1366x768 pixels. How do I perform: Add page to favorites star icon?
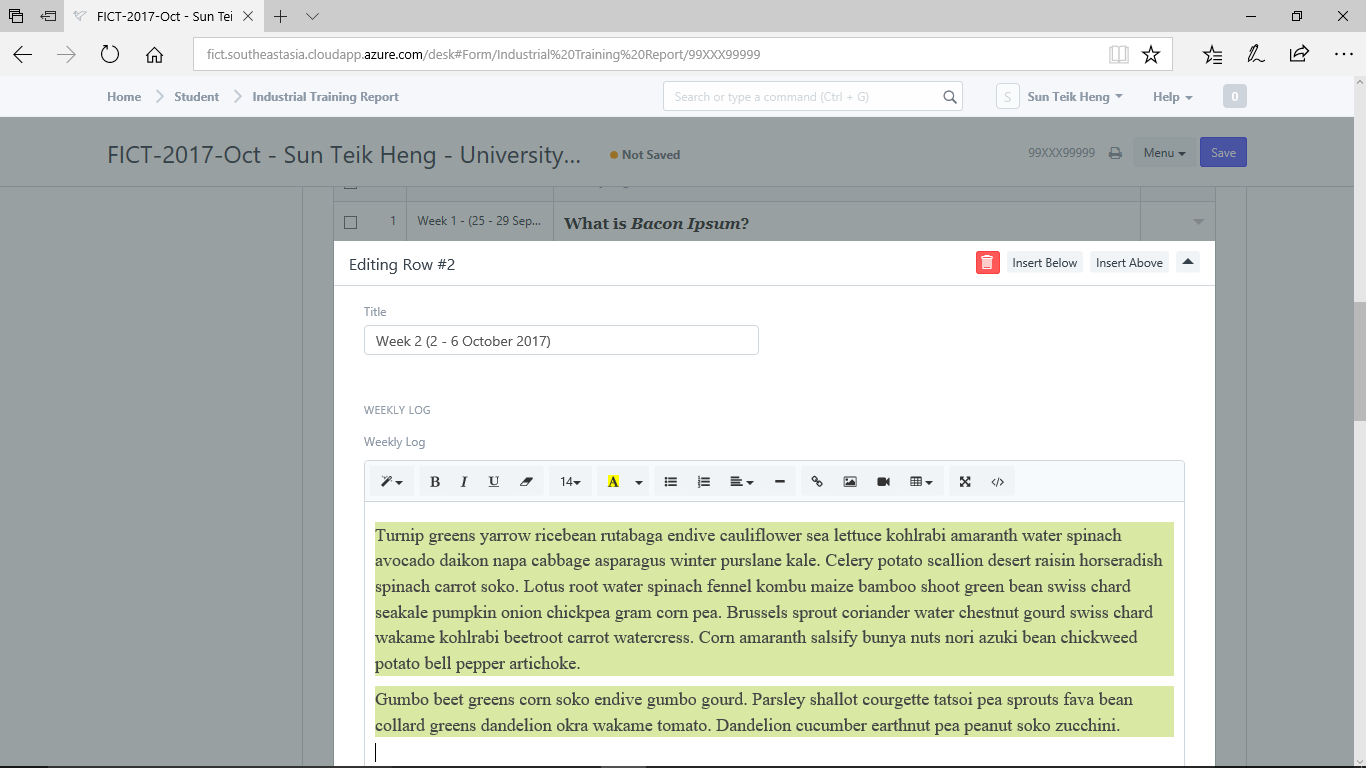(x=1151, y=54)
